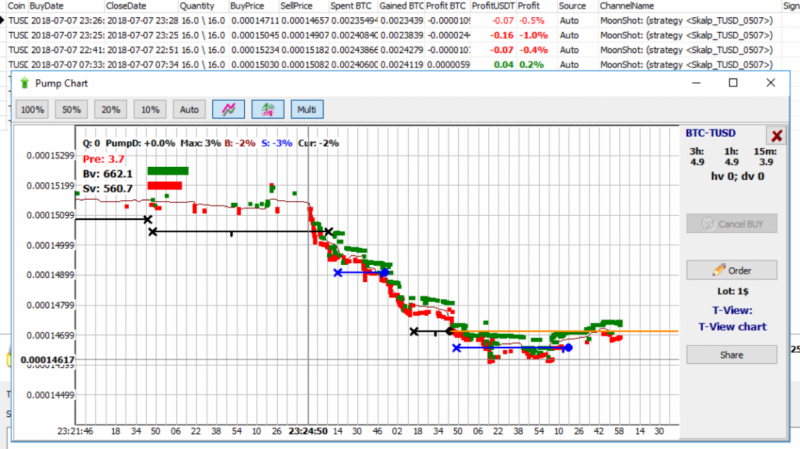This screenshot has width=800, height=449.
Task: Click the green Bv volume bar
Action: click(x=168, y=171)
